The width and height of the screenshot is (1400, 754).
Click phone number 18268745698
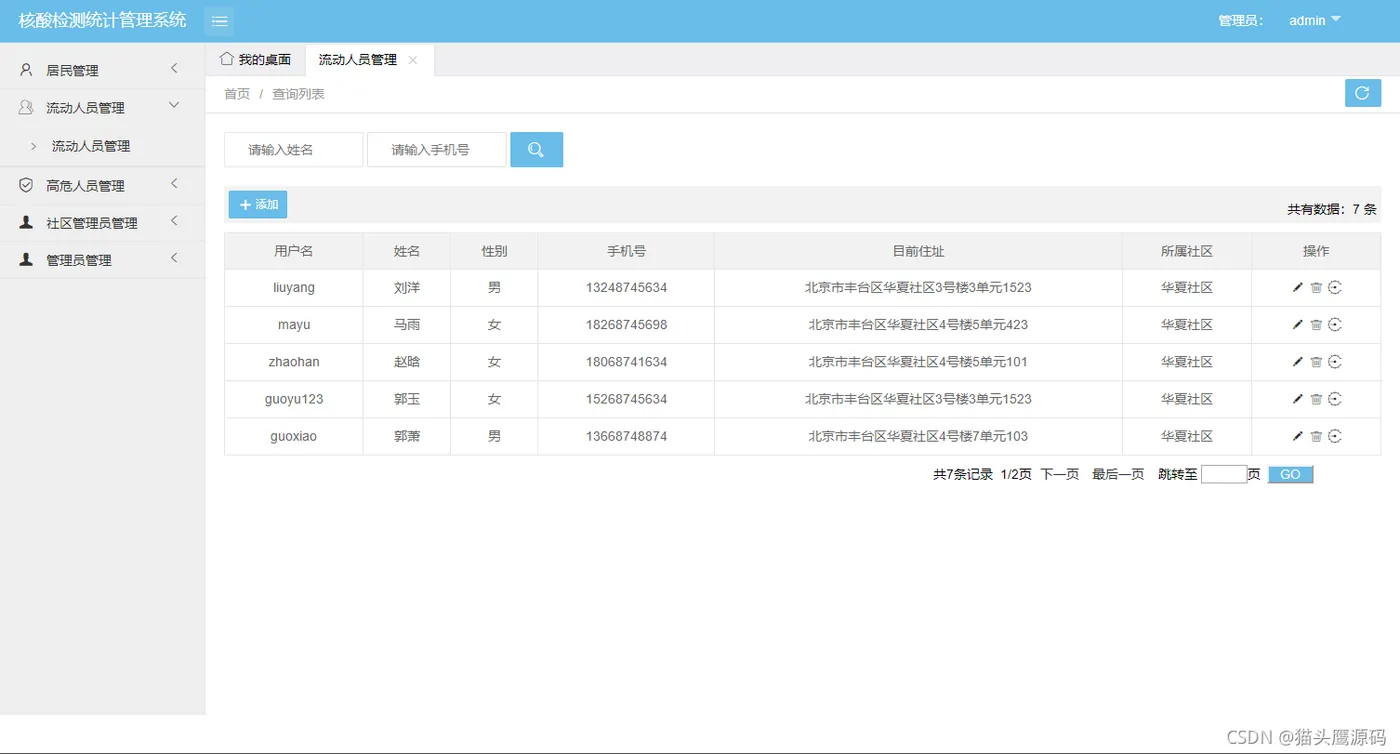[626, 325]
